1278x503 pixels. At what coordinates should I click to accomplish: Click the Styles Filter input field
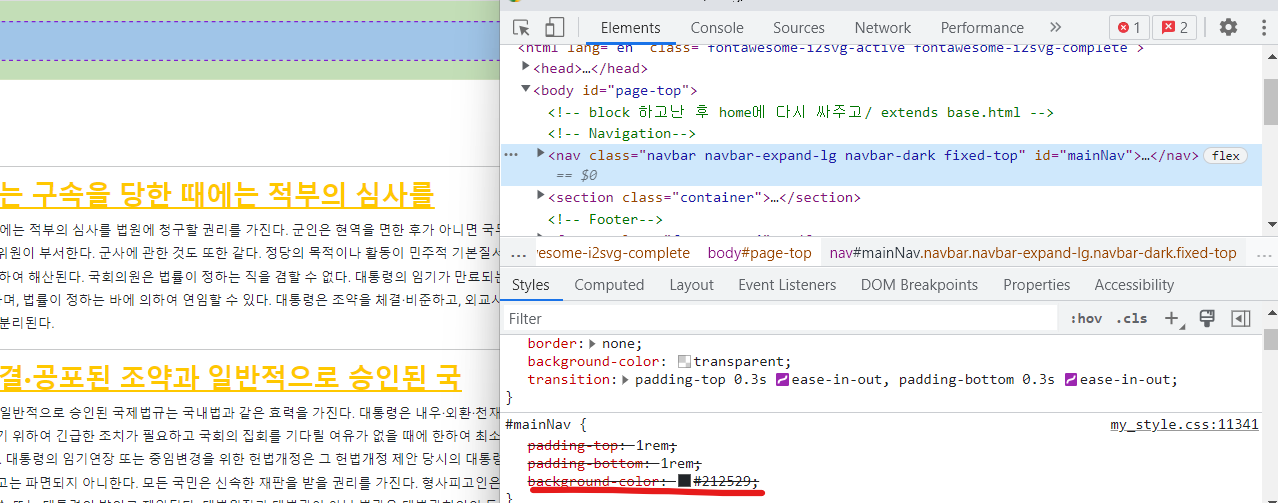point(780,319)
